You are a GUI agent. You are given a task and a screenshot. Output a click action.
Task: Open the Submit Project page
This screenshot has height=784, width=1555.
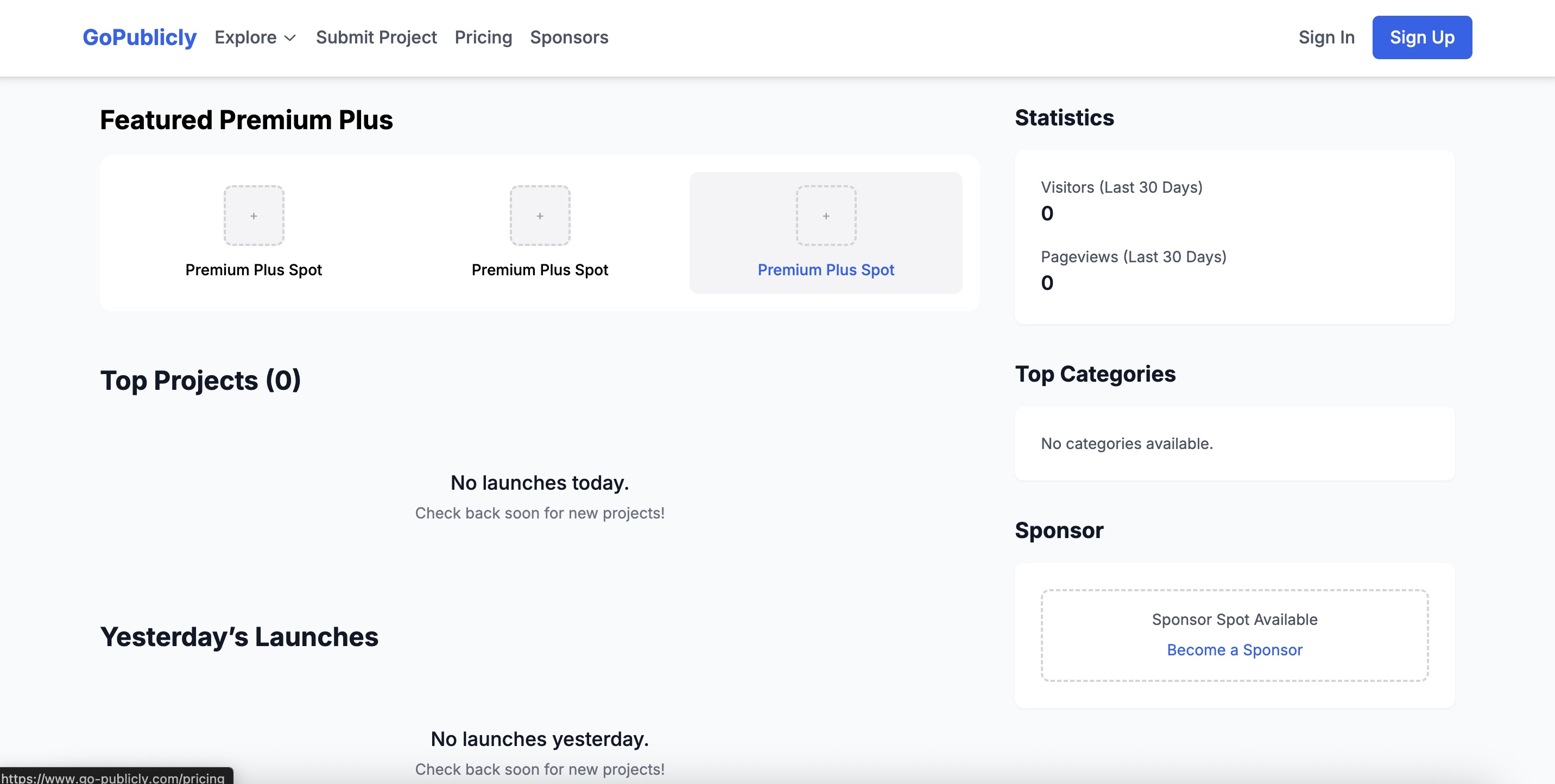(377, 37)
